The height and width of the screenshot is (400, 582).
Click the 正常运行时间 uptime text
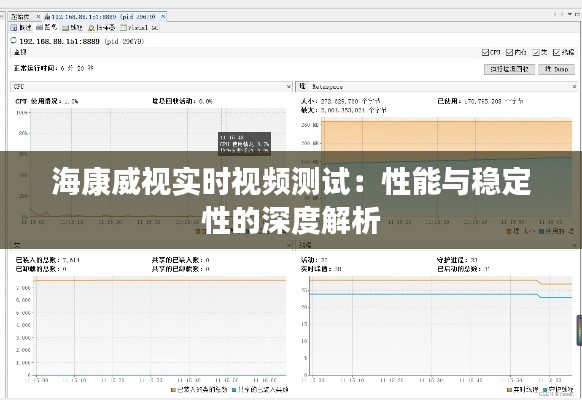coord(53,68)
